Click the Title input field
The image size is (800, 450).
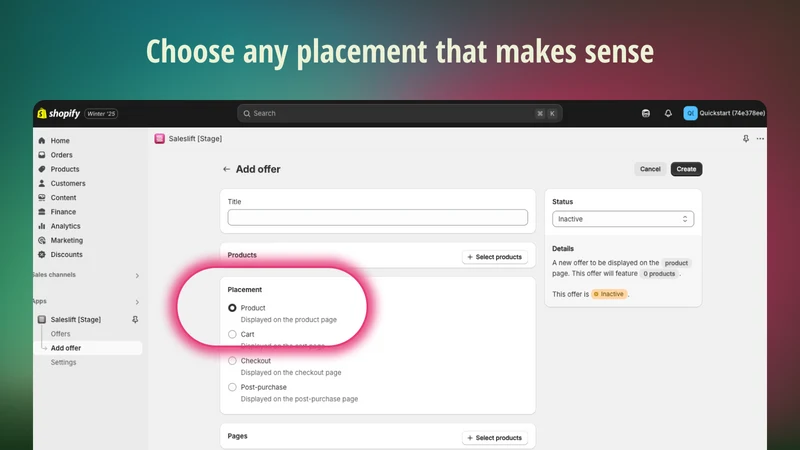coord(378,217)
